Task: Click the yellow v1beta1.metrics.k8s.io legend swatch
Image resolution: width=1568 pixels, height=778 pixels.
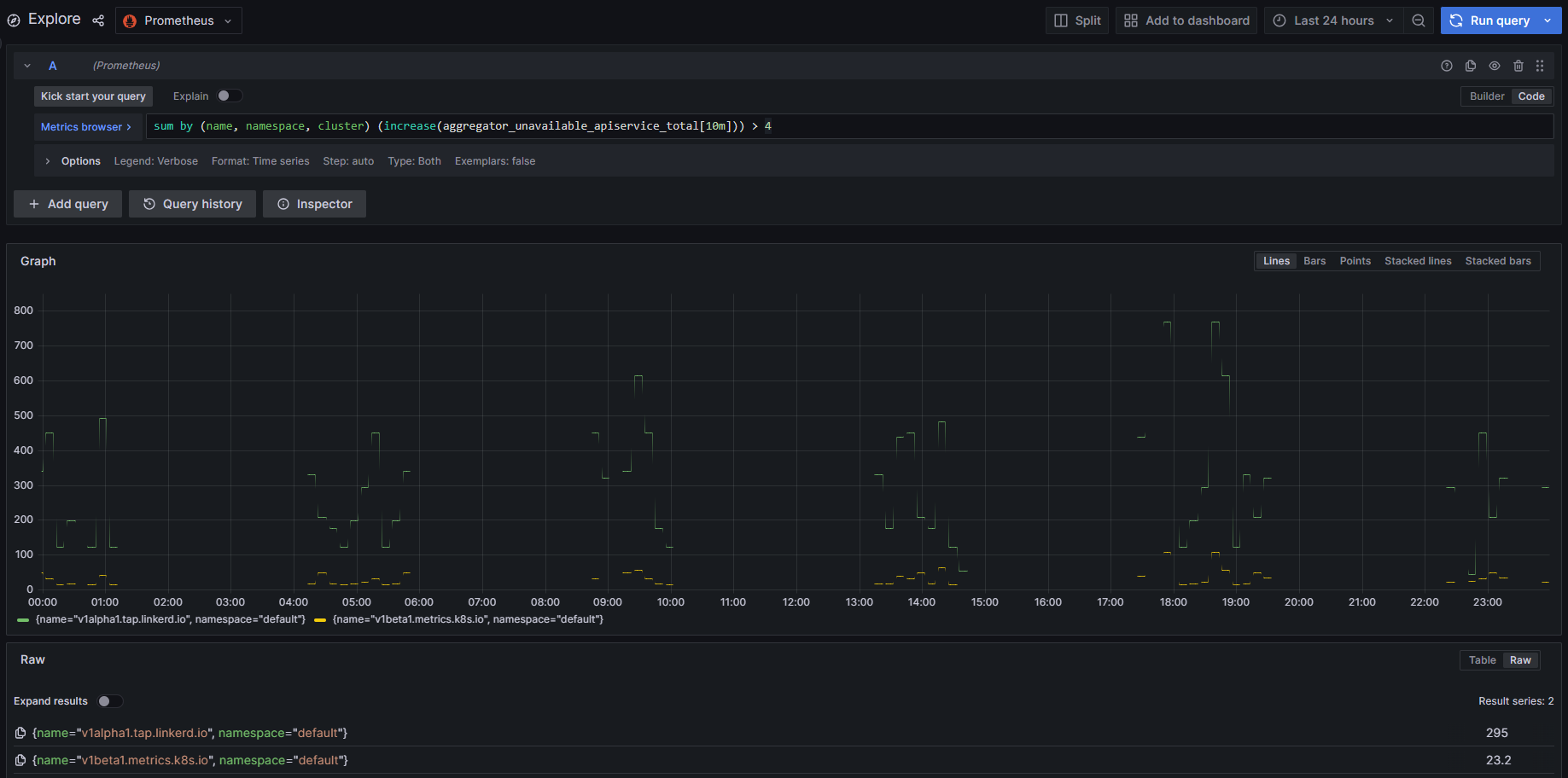Action: click(319, 618)
